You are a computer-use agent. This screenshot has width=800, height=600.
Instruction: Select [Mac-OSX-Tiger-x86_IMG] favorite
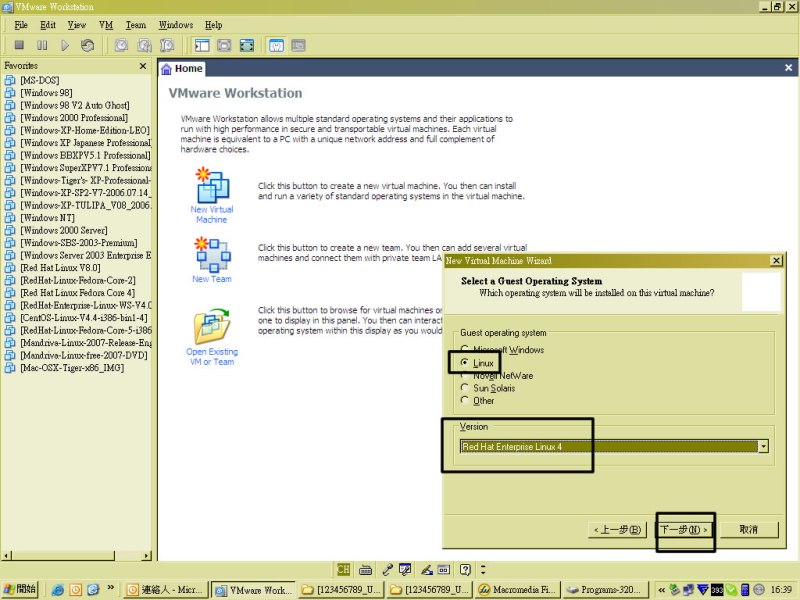coord(72,367)
